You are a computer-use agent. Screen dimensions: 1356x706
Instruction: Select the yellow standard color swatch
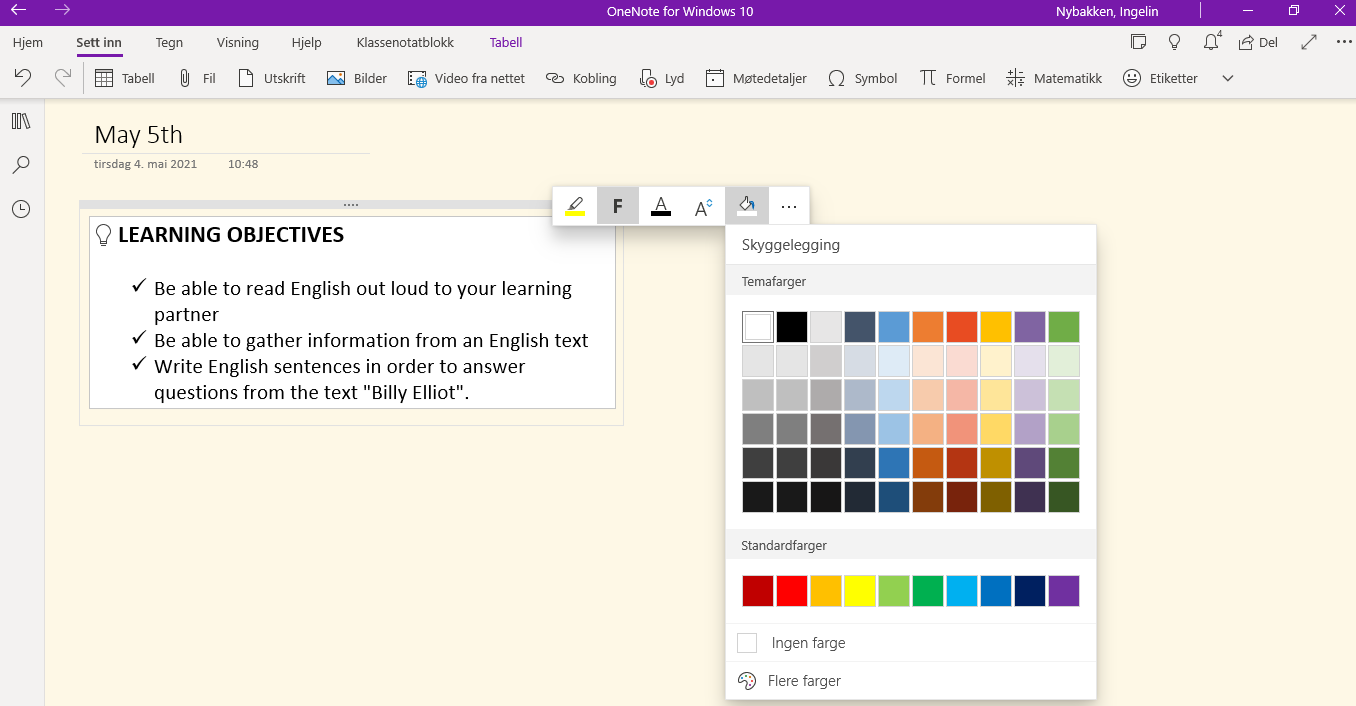(x=860, y=591)
